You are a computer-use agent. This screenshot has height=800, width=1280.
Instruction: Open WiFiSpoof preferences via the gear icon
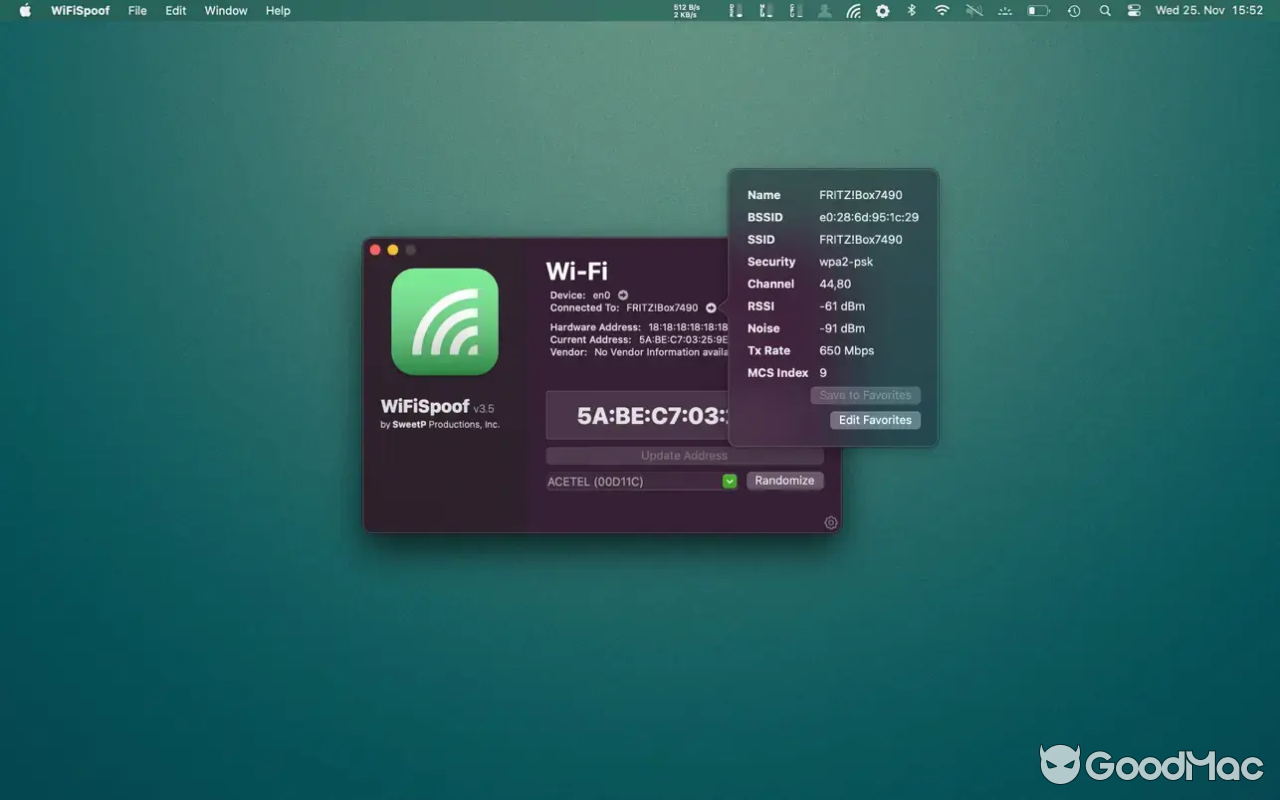pyautogui.click(x=830, y=522)
